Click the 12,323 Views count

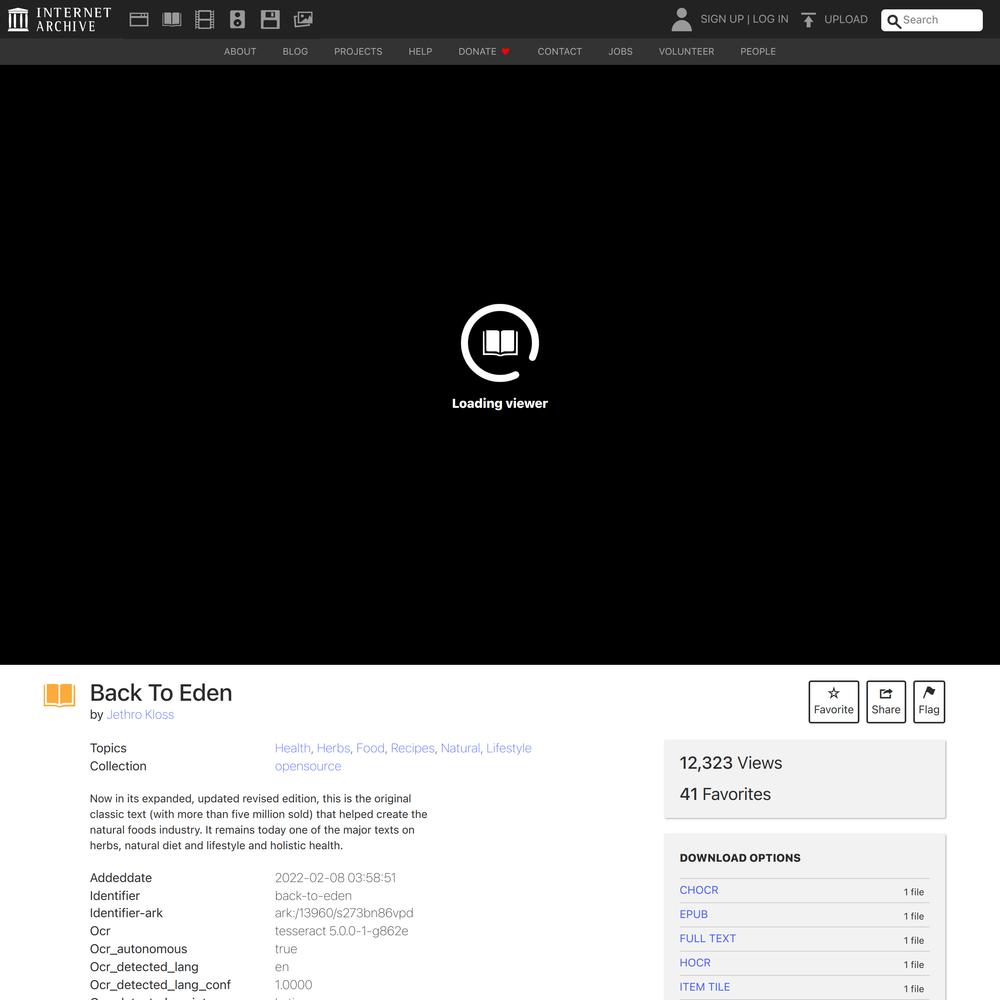[731, 763]
